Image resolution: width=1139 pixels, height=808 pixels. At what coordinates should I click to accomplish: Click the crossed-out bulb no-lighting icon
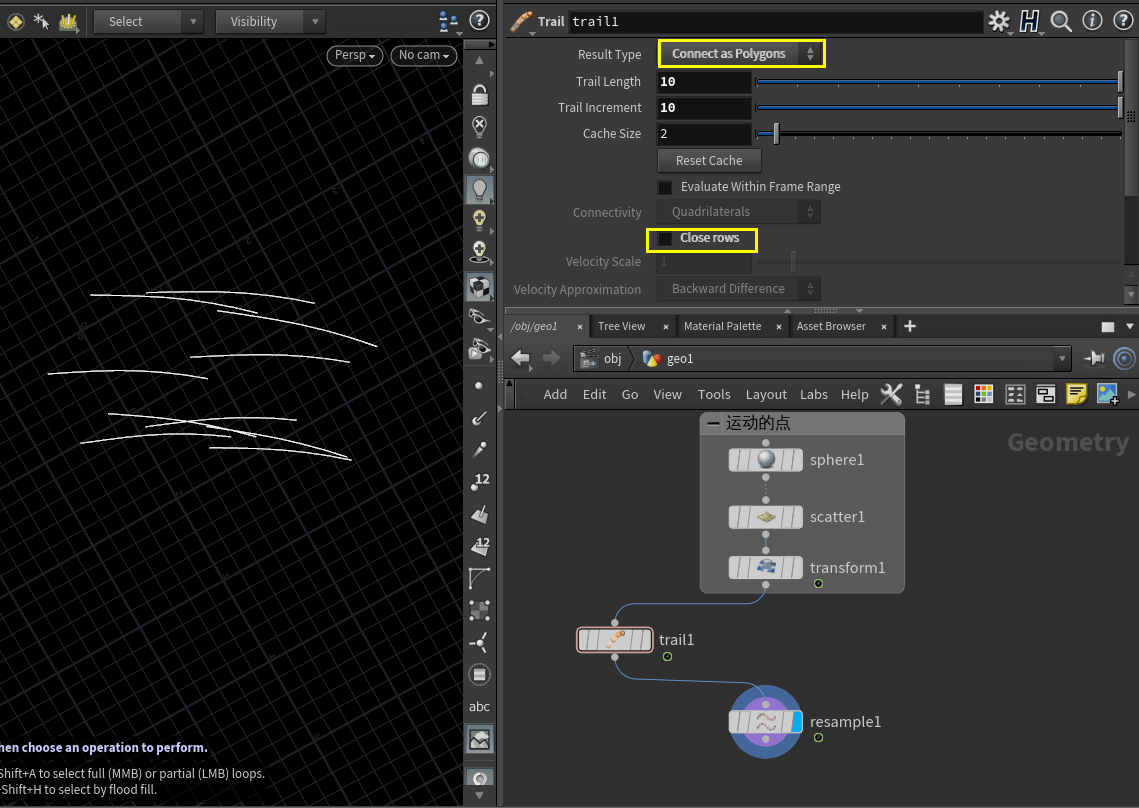click(479, 126)
